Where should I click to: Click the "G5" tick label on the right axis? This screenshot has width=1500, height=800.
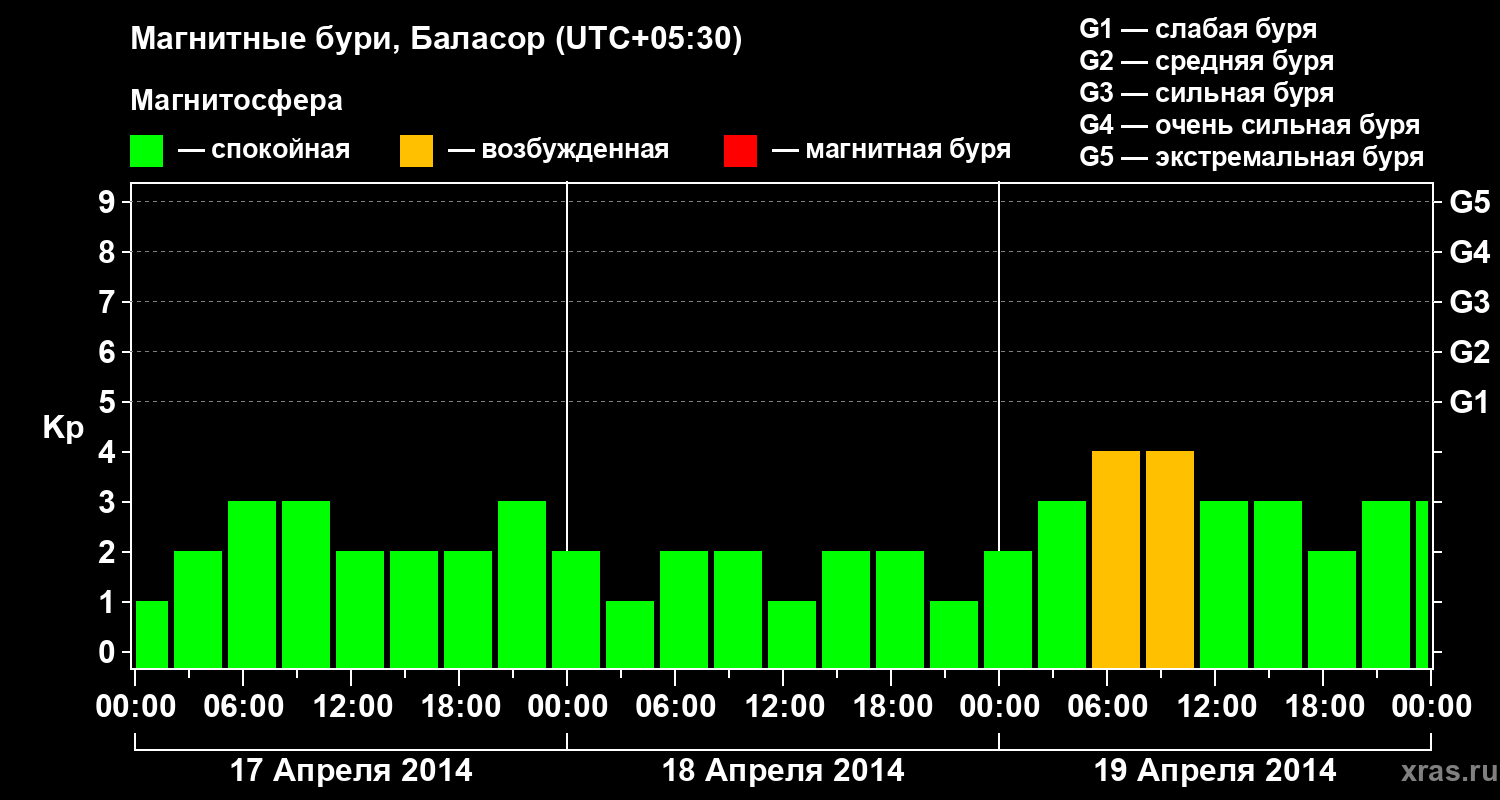coord(1469,202)
